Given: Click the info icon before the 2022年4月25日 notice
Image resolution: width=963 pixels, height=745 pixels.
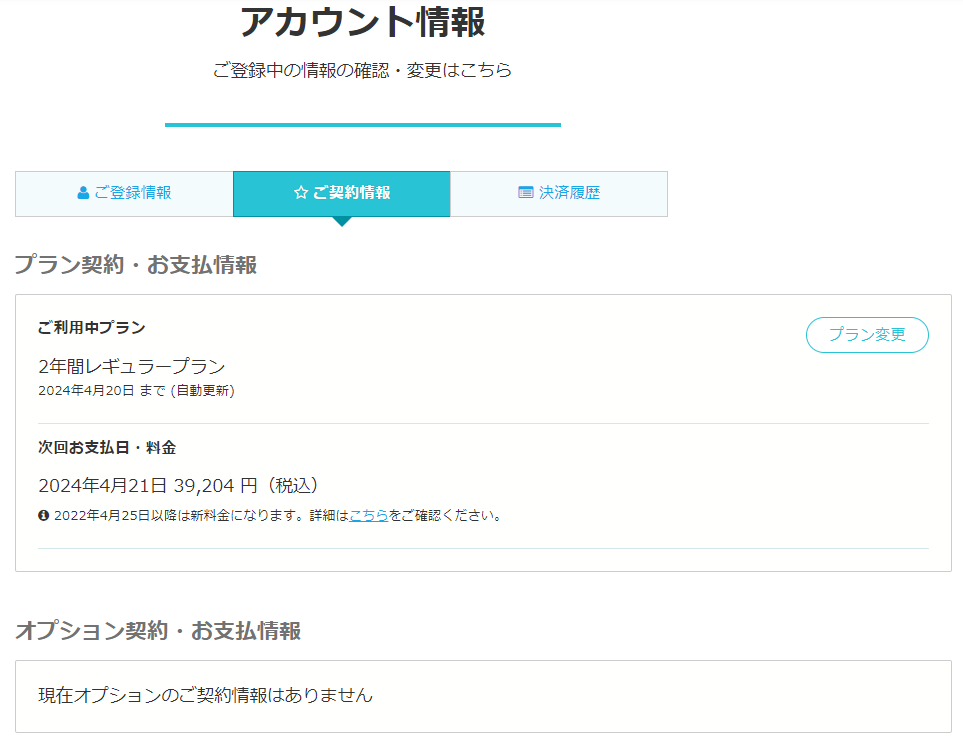Looking at the screenshot, I should (44, 515).
